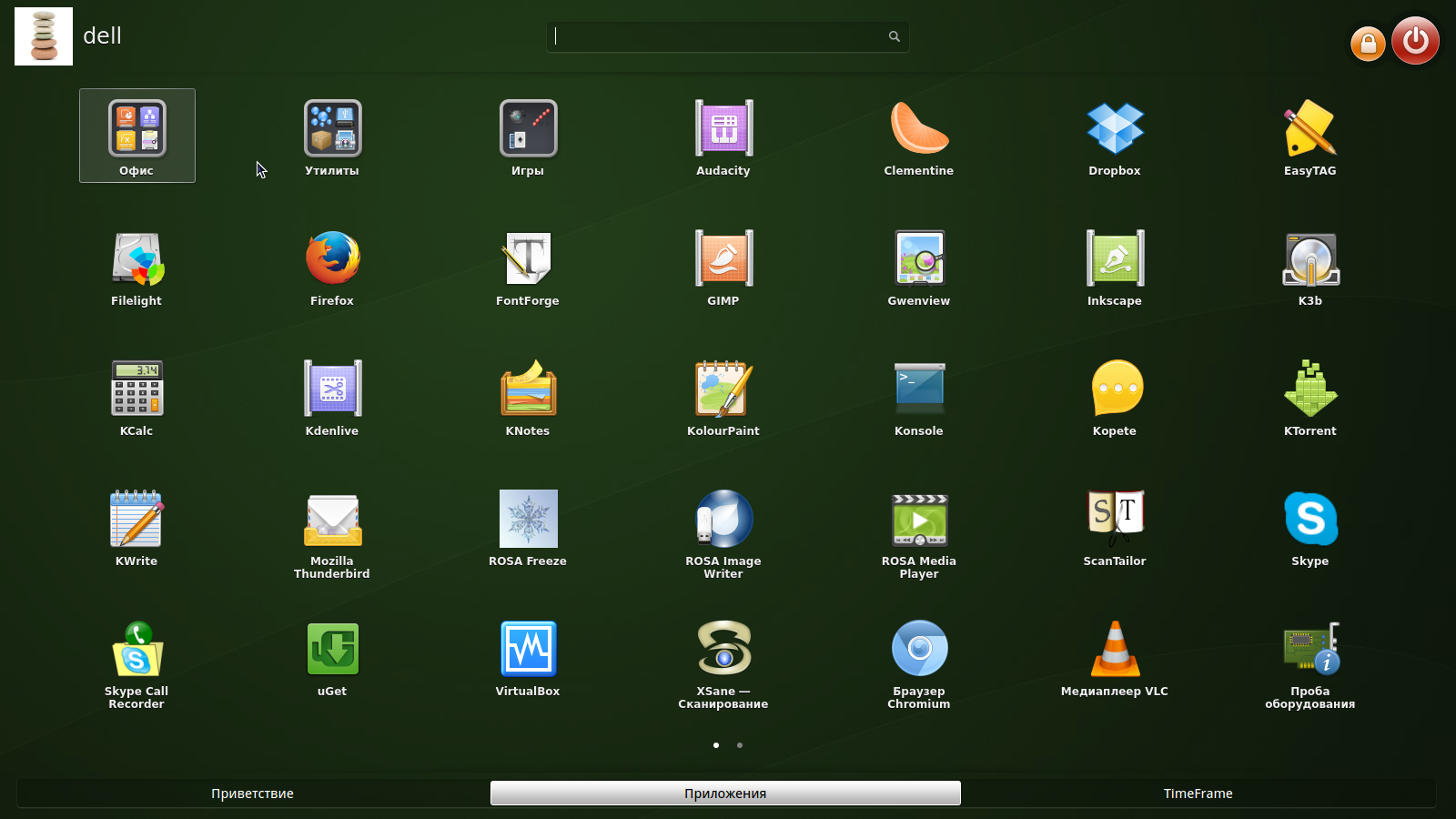Click the dell user avatar
This screenshot has height=819, width=1456.
44,36
